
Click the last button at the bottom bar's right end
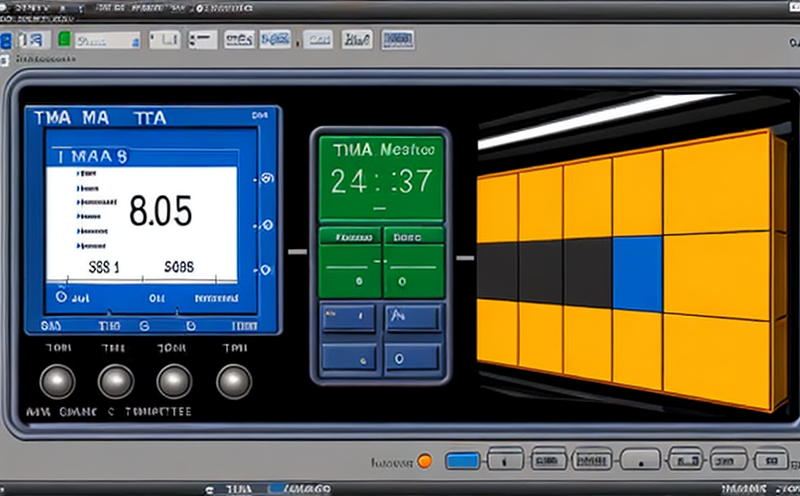tap(771, 460)
